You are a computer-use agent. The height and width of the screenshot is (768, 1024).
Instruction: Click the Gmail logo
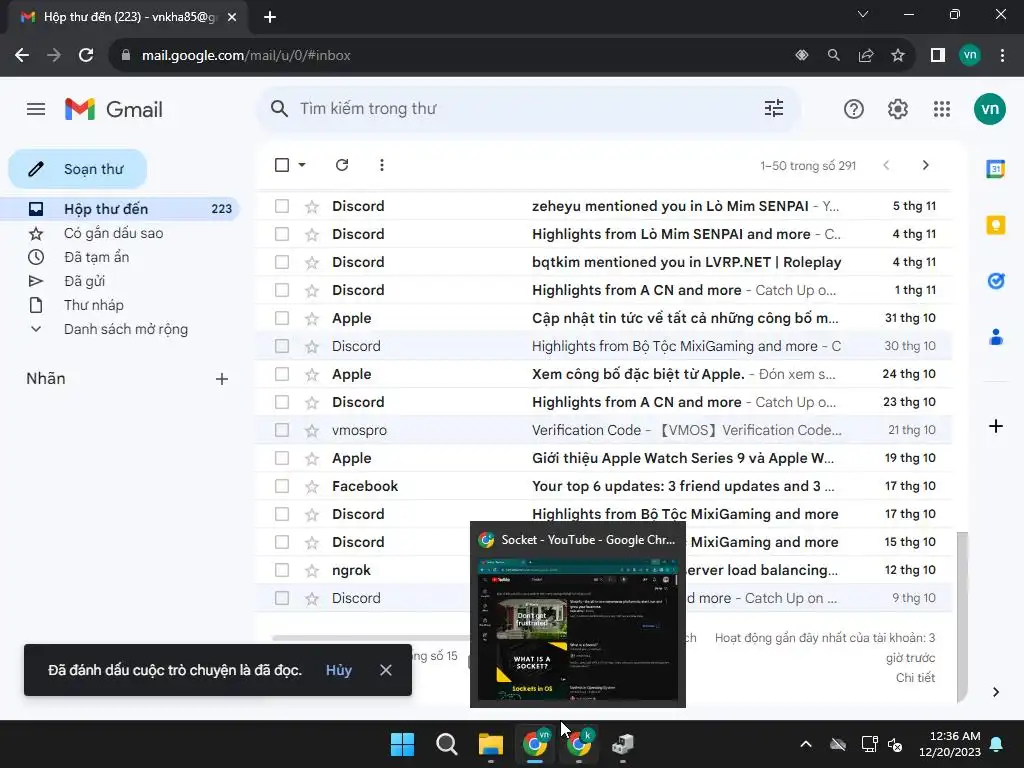(114, 109)
